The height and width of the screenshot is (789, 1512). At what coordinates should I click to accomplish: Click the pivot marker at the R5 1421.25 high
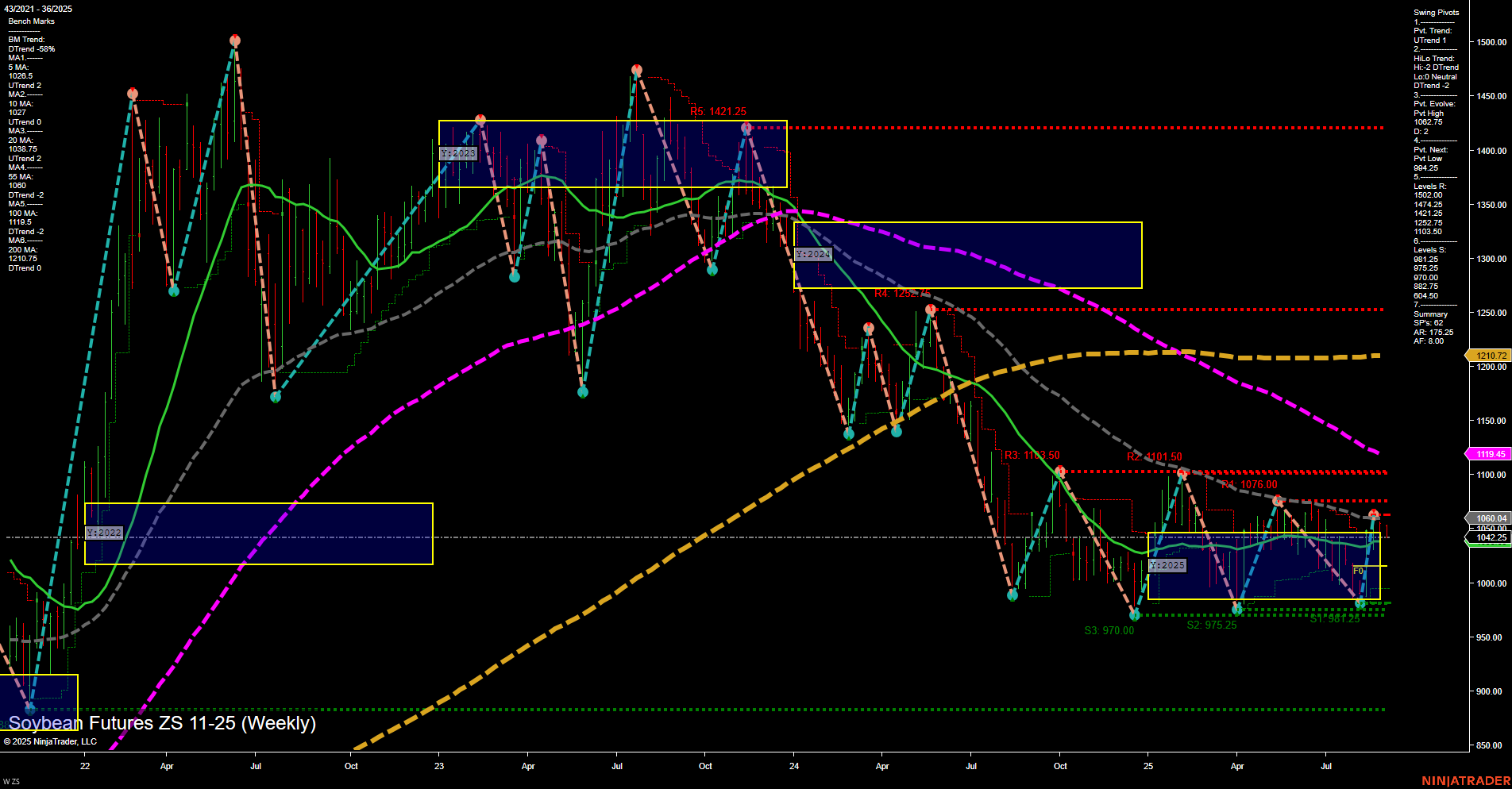744,125
